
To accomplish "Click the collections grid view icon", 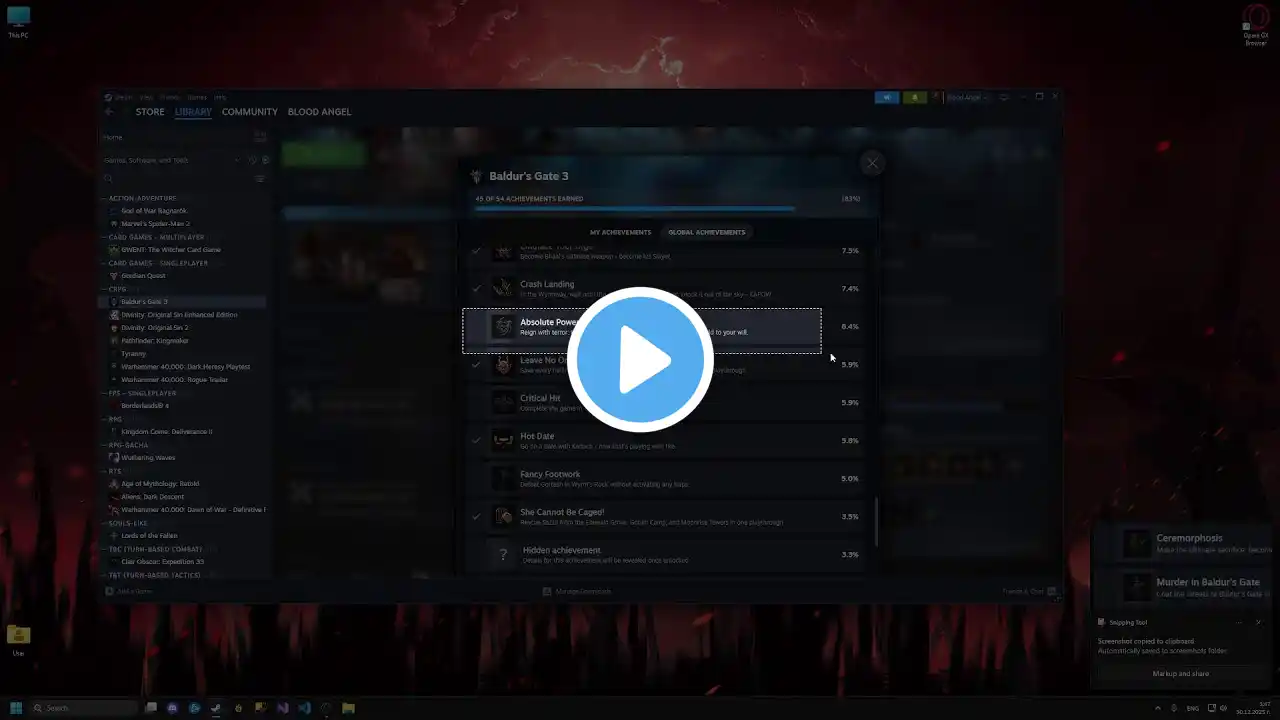I will click(x=260, y=137).
